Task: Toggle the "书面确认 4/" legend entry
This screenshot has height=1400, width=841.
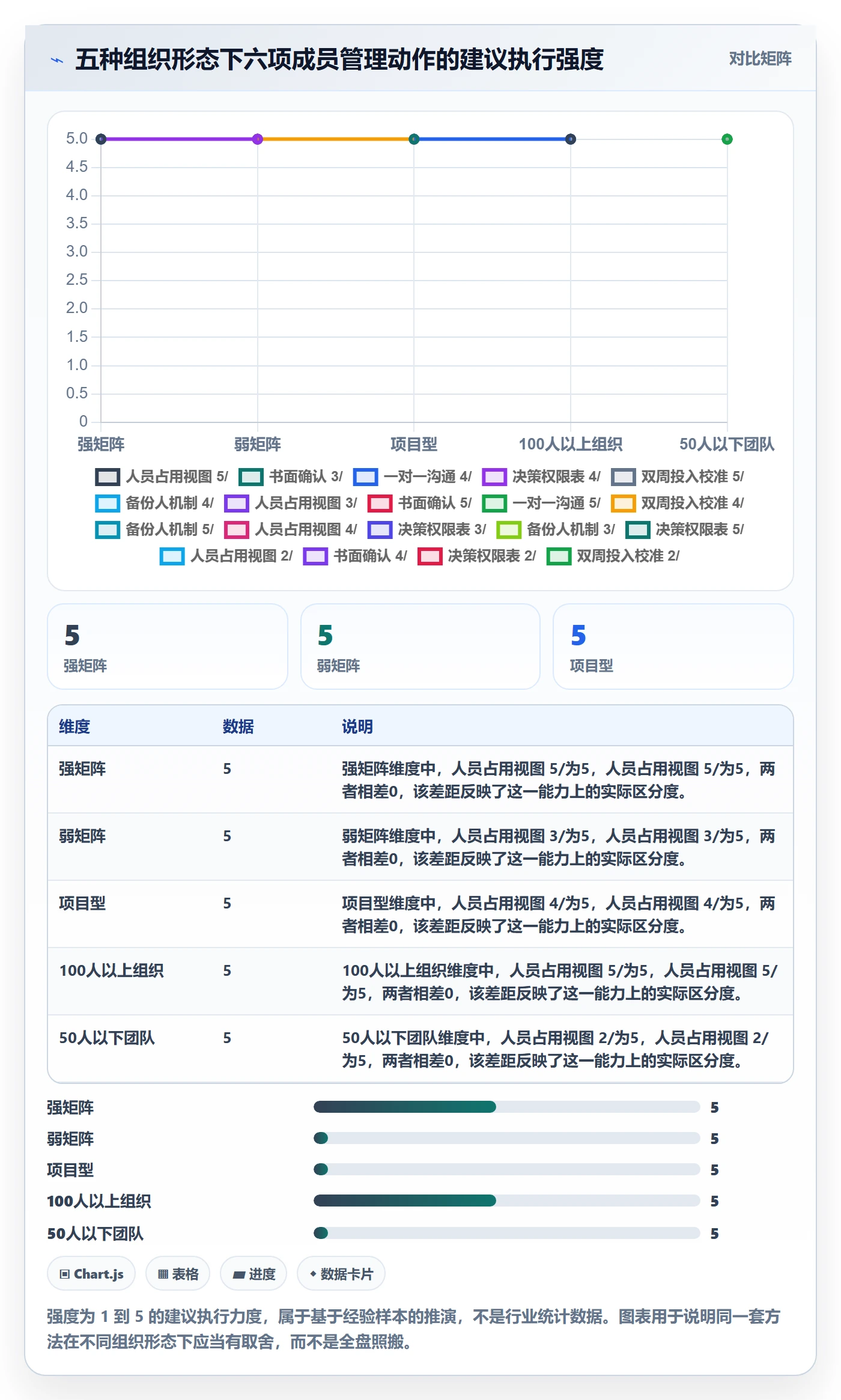Action: click(x=355, y=556)
